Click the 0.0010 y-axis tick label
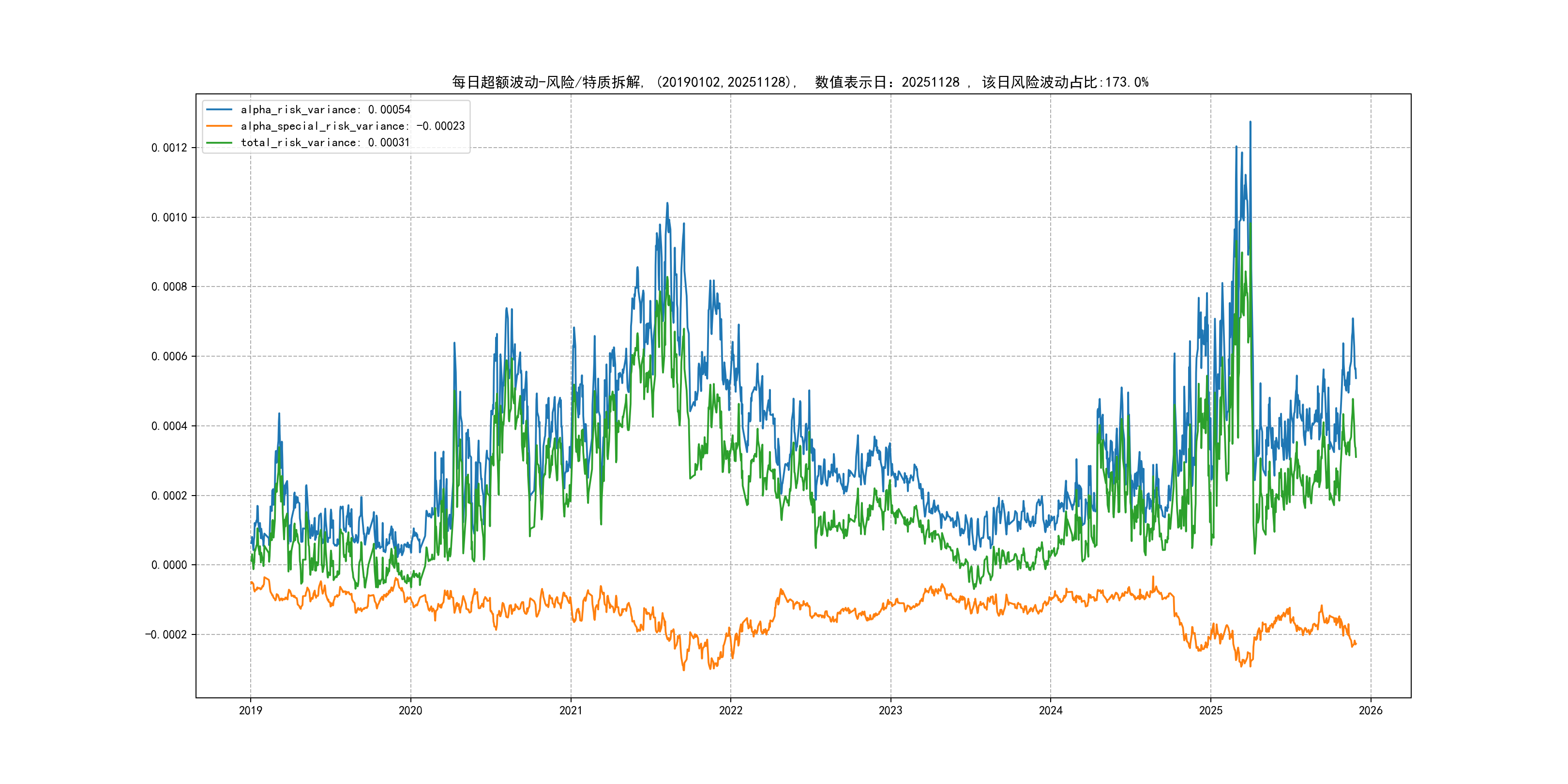This screenshot has width=1568, height=784. (x=169, y=217)
